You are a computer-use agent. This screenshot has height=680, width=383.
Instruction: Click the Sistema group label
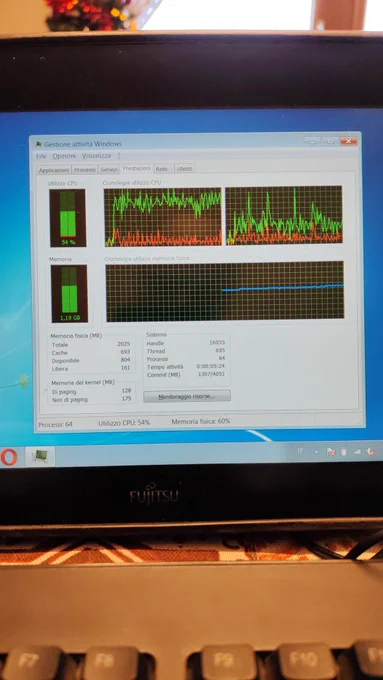pos(156,335)
